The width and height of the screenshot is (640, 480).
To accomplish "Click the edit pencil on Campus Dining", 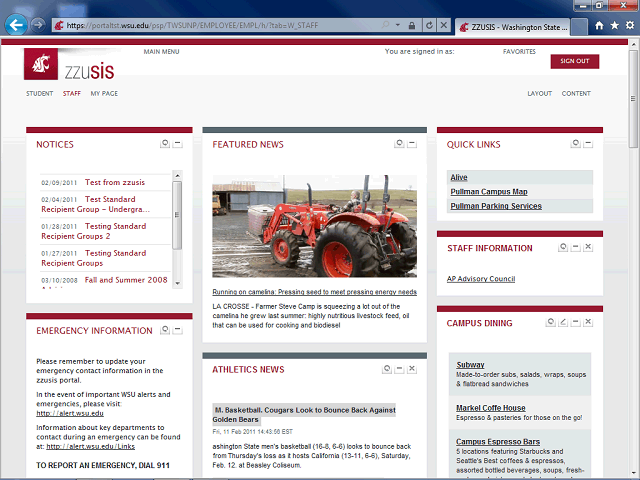I will [x=563, y=322].
